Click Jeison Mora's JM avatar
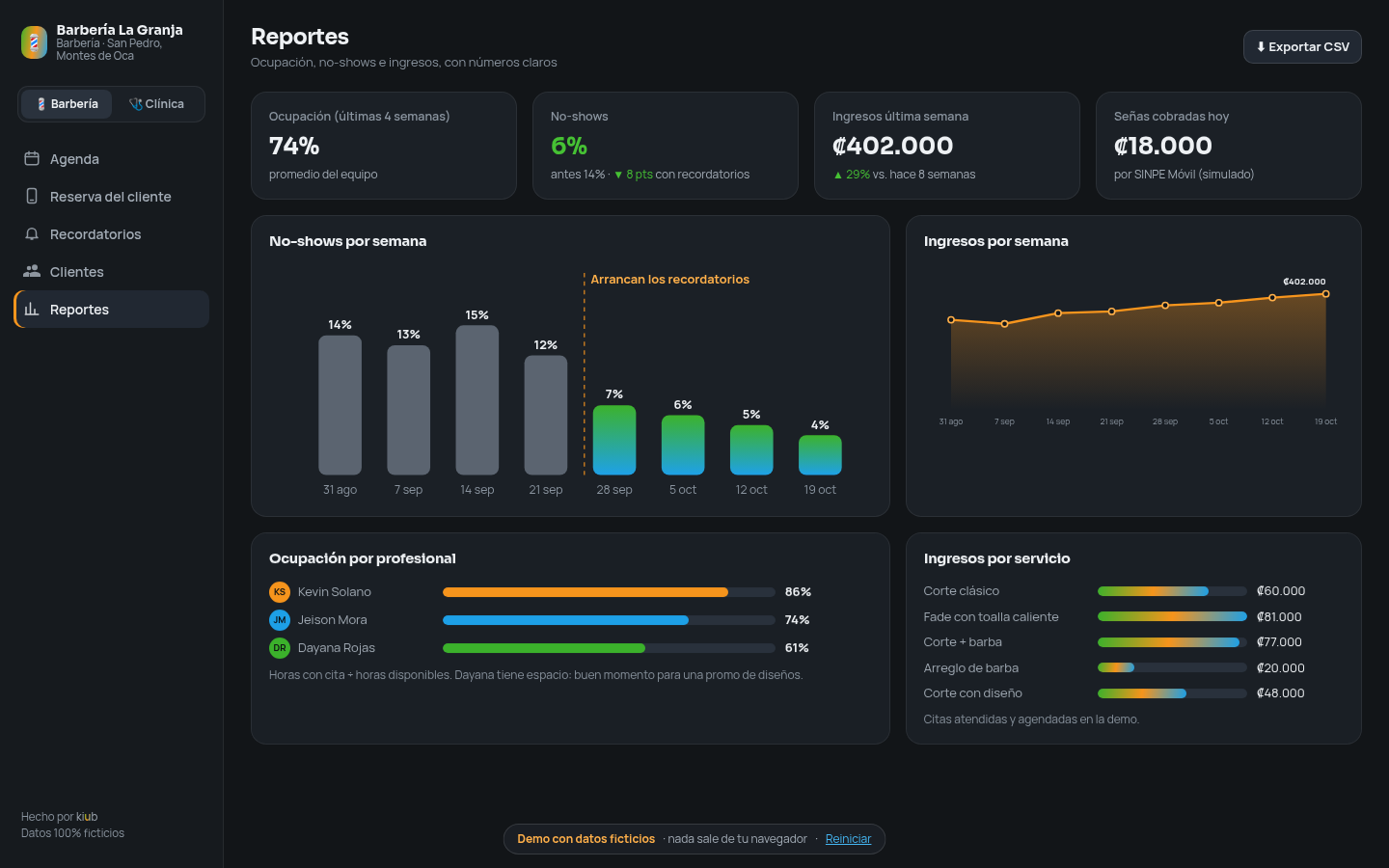The image size is (1389, 868). click(x=280, y=620)
